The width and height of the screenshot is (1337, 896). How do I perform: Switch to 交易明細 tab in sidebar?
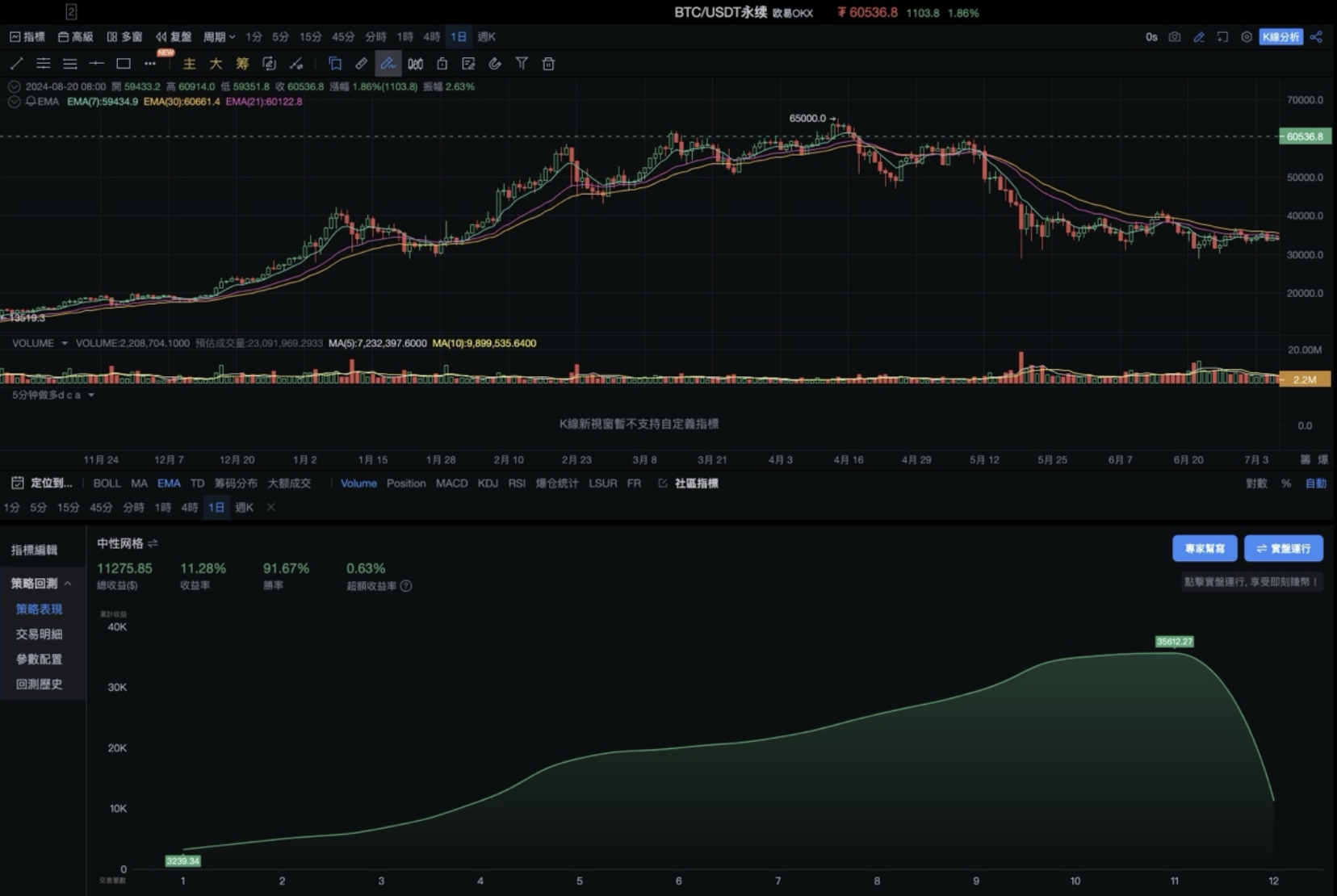[x=39, y=634]
